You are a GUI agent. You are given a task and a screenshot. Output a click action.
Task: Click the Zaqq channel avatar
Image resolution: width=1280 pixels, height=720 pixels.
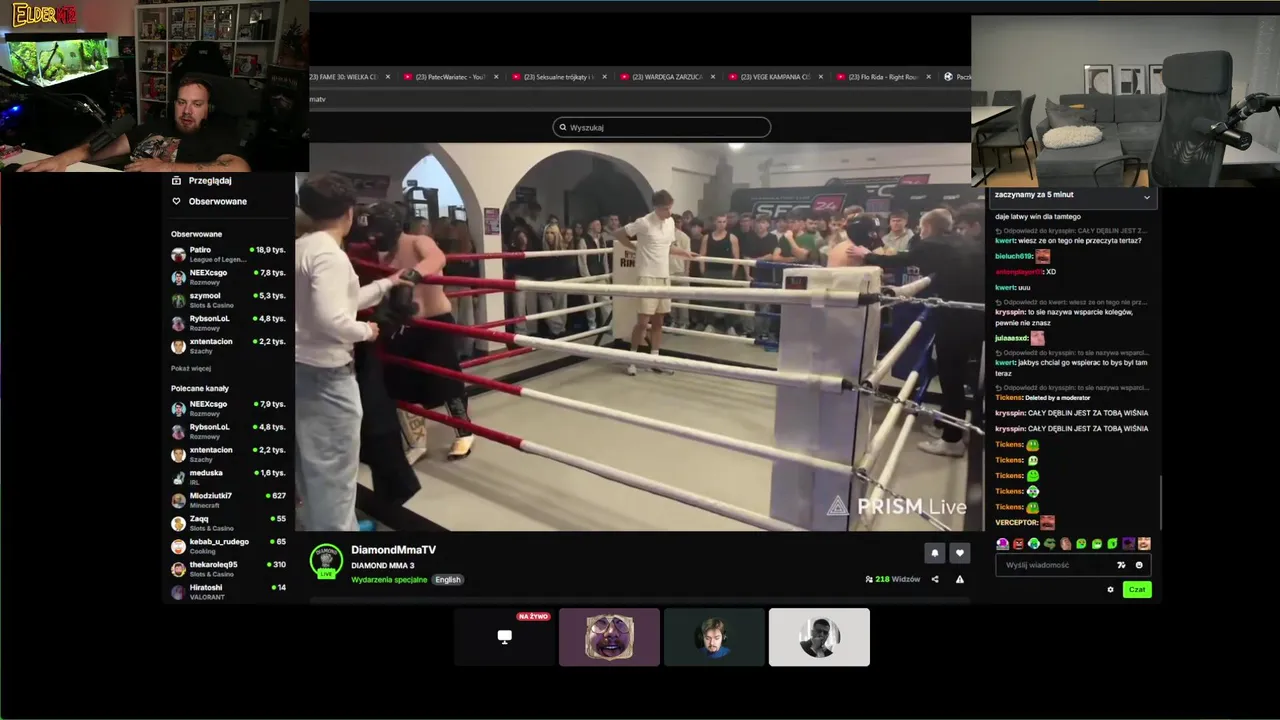point(178,523)
